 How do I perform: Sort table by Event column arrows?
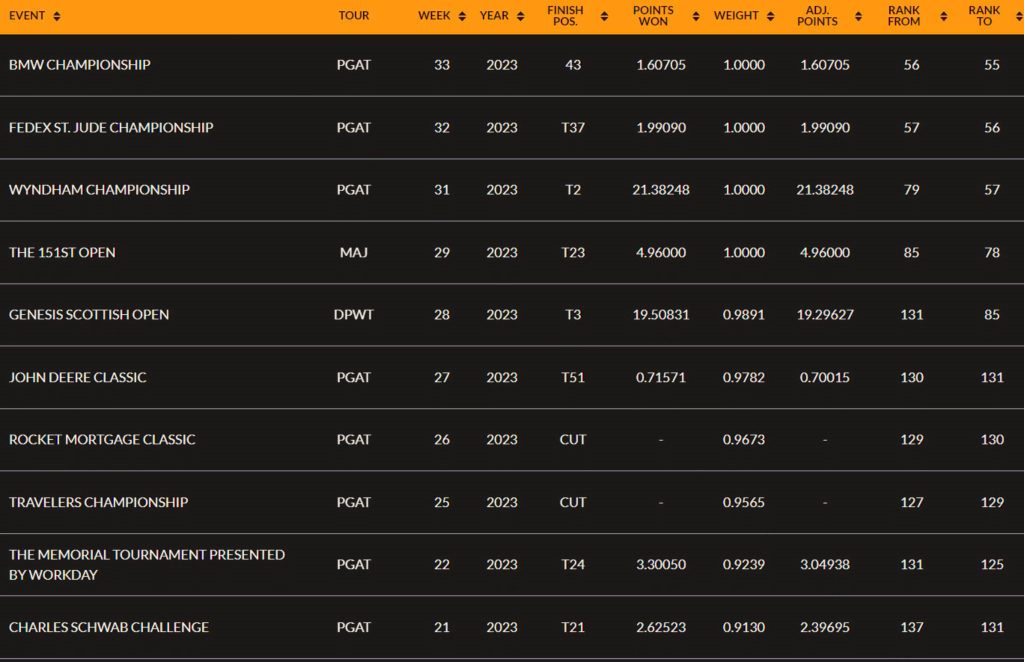point(57,16)
